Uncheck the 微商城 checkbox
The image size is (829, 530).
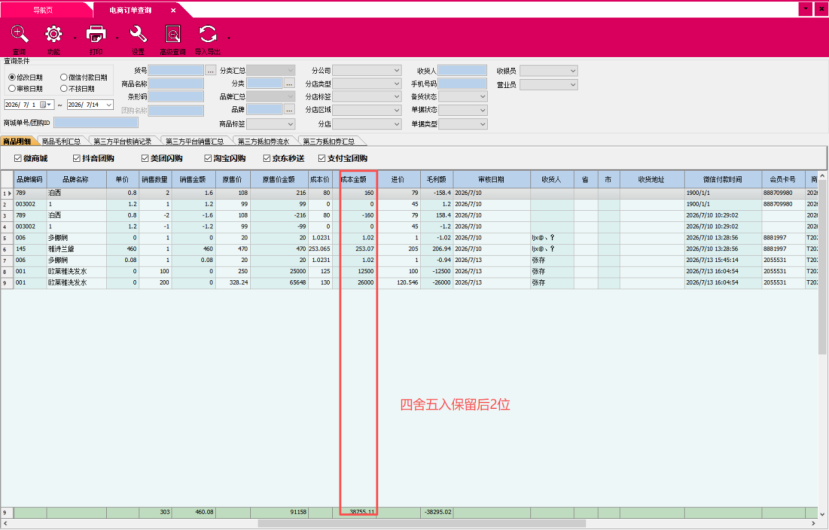pos(17,158)
